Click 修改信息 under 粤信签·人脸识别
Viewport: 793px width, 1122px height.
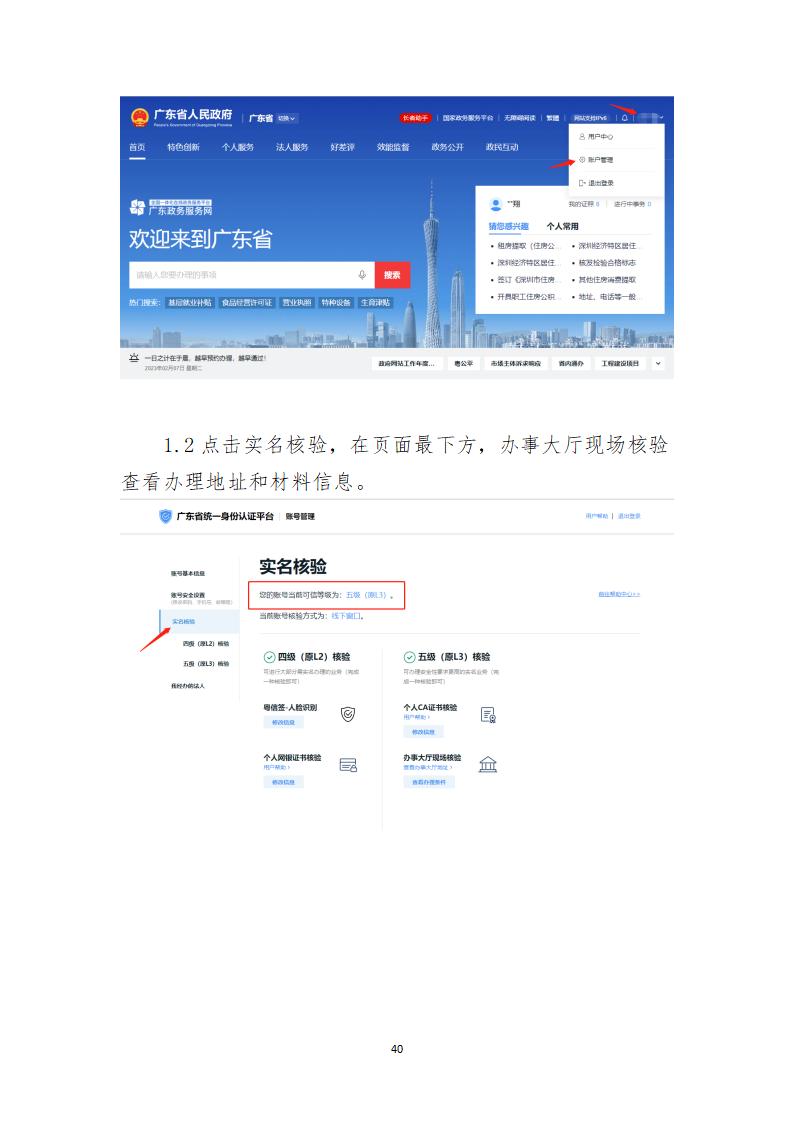(x=283, y=723)
